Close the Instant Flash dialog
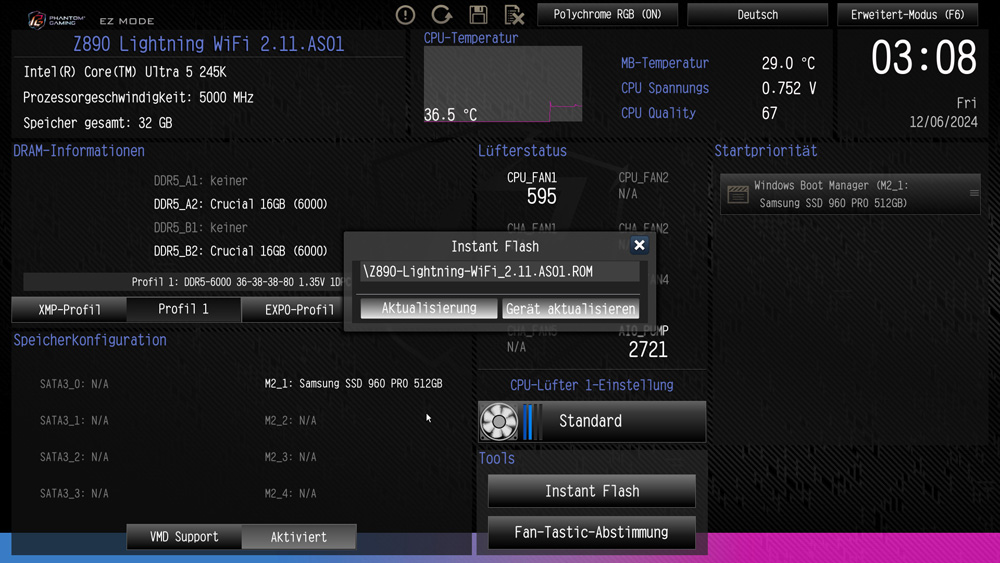The image size is (1000, 563). coord(639,245)
